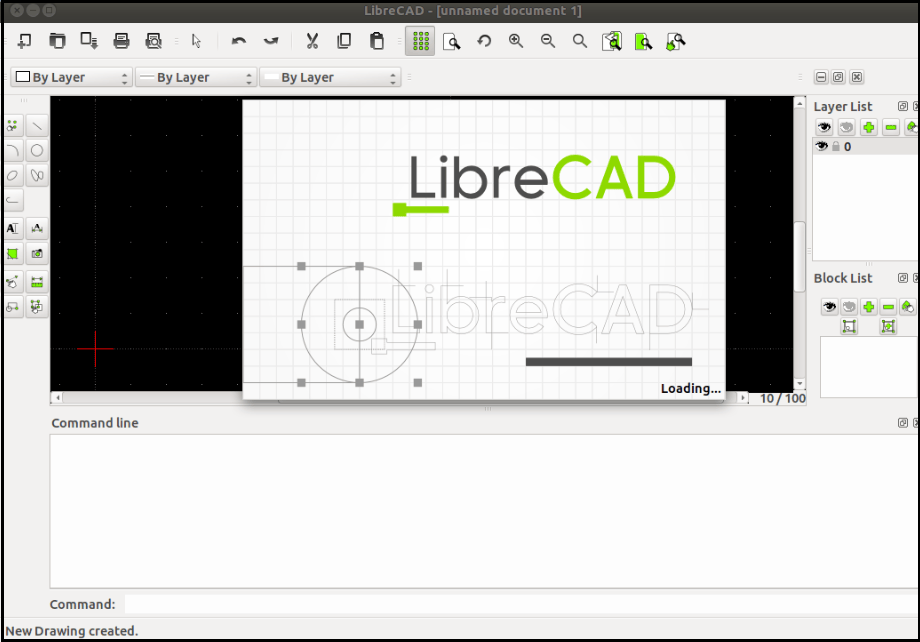Select the dimension tool
Image resolution: width=920 pixels, height=642 pixels.
(37, 228)
